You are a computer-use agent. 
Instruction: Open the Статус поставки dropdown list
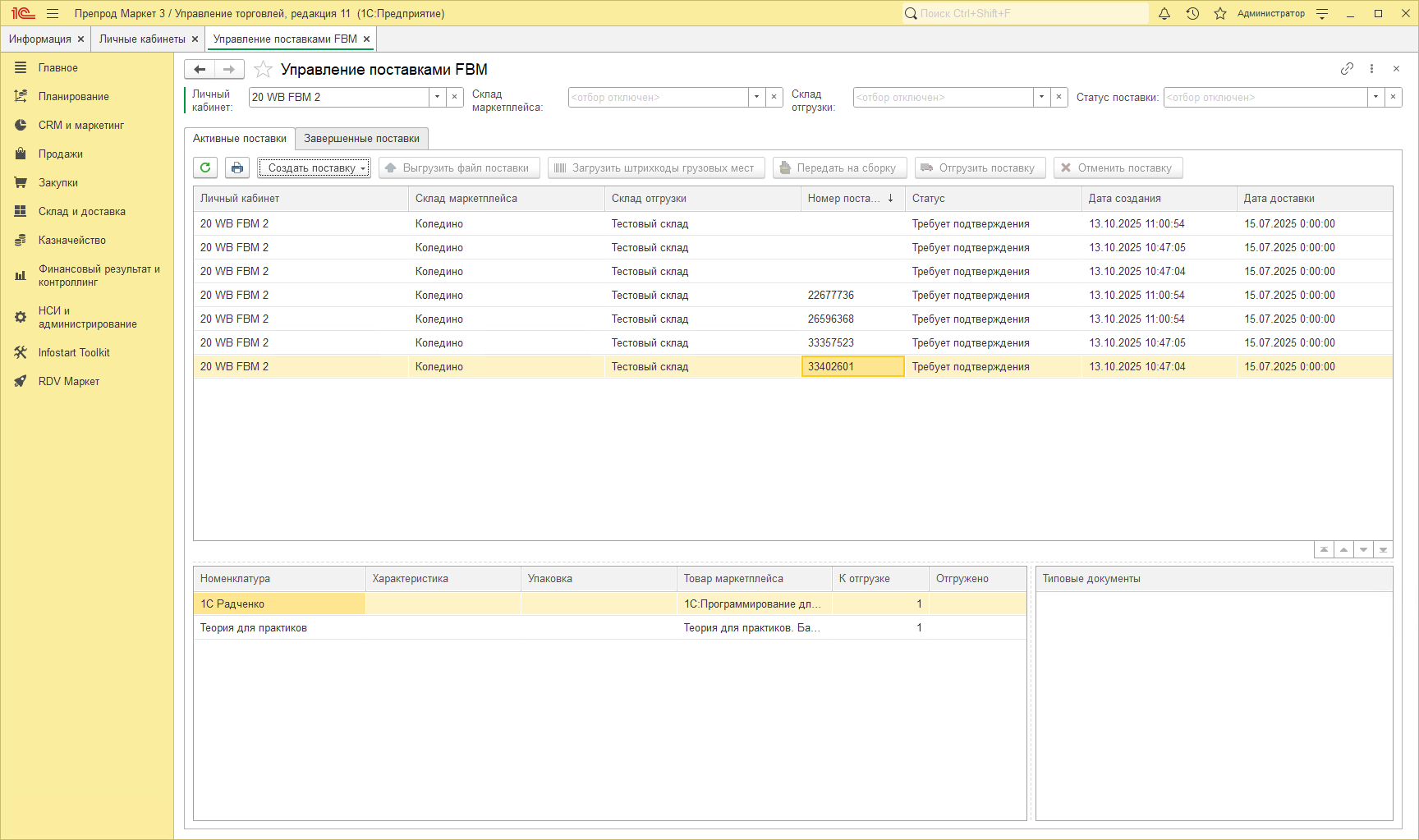tap(1375, 97)
